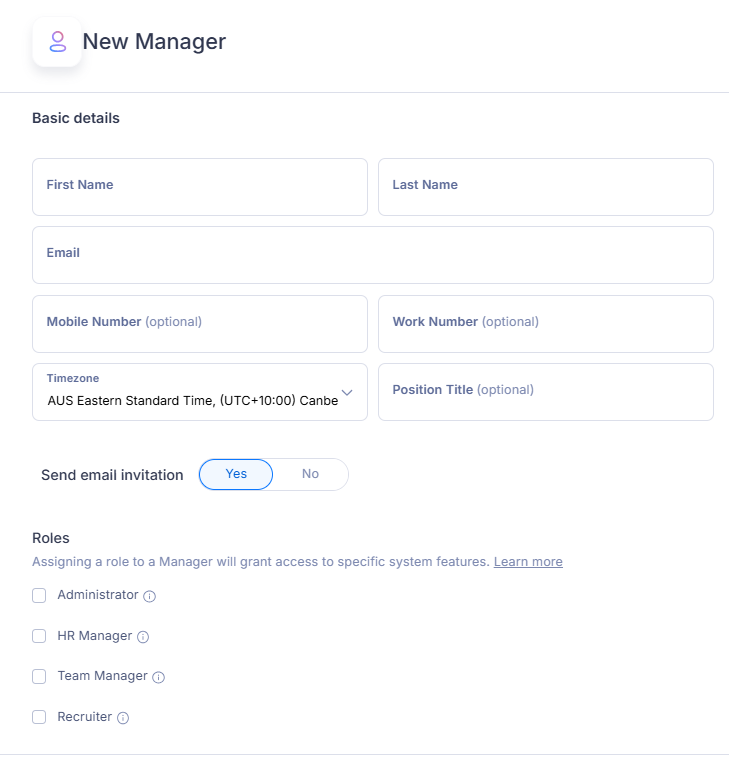Show Team Manager role info tooltip icon

coord(158,677)
